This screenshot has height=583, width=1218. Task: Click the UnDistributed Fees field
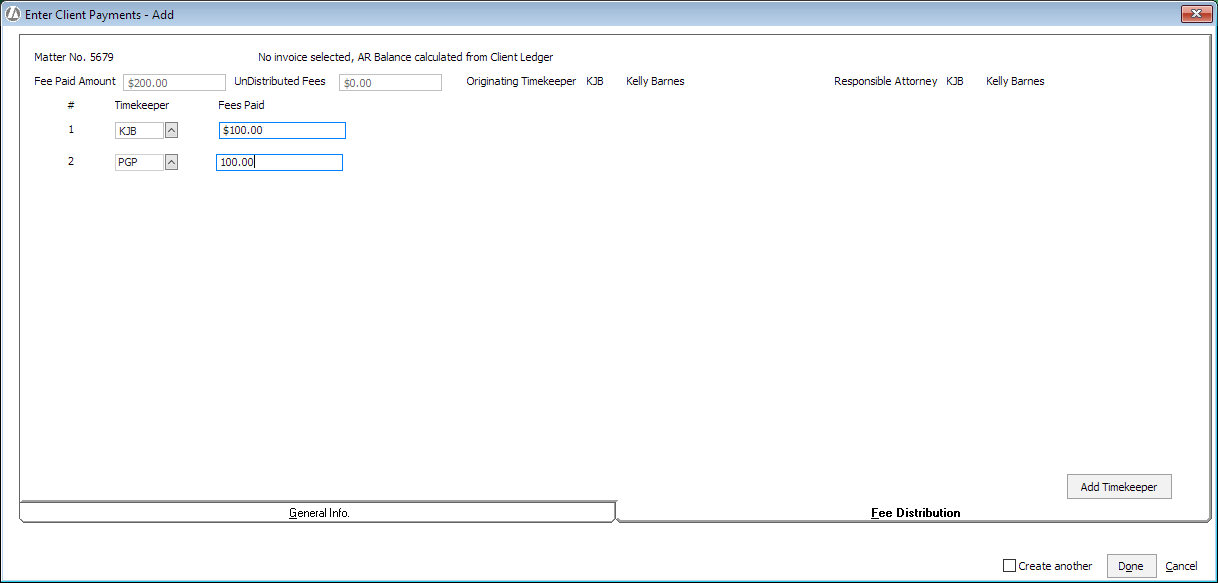click(390, 81)
